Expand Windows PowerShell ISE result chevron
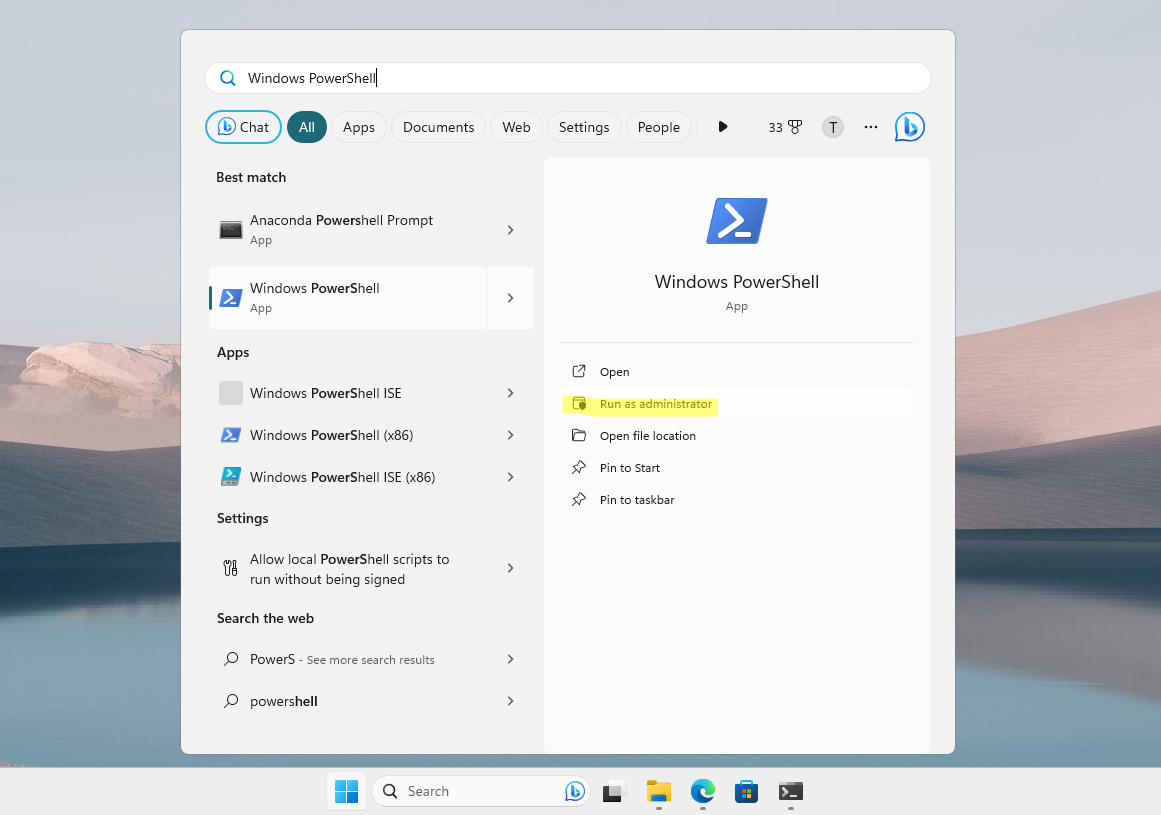This screenshot has height=815, width=1161. pyautogui.click(x=510, y=393)
